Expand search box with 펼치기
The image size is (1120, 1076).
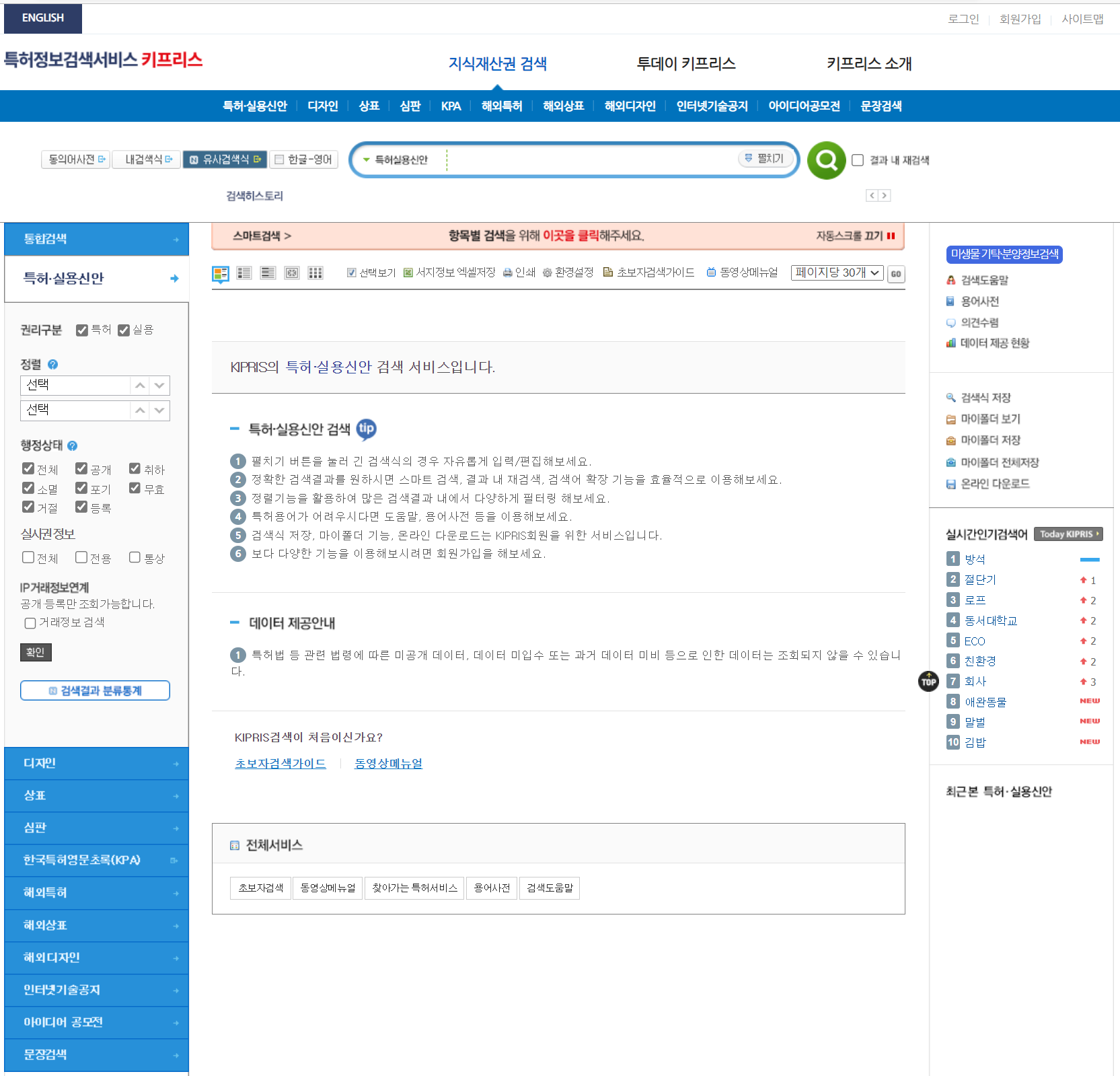[x=766, y=158]
